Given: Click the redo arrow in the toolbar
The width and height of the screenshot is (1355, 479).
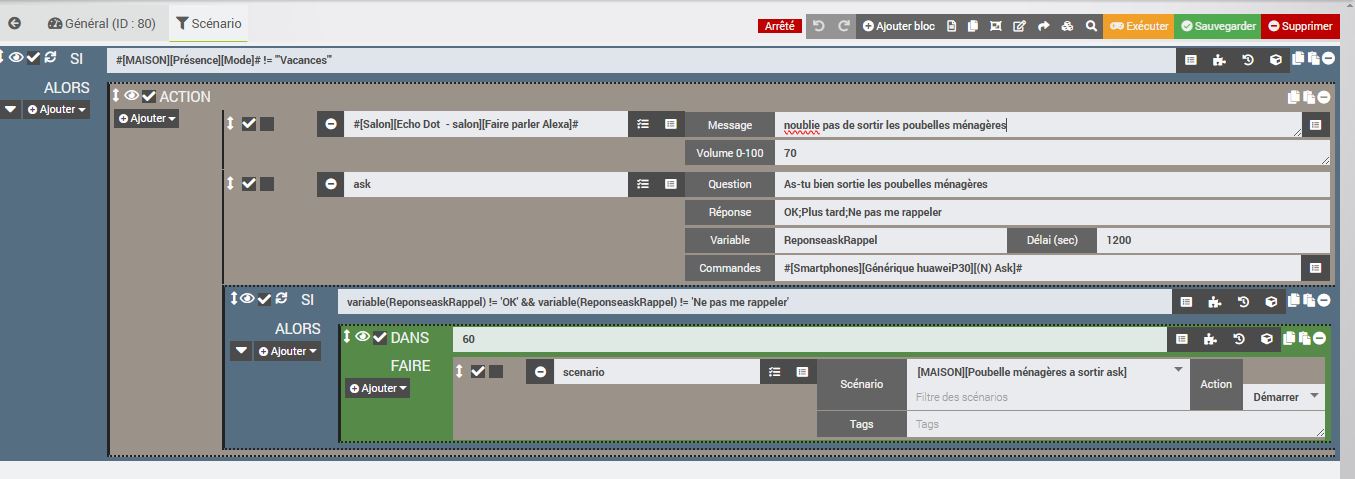Looking at the screenshot, I should [844, 26].
